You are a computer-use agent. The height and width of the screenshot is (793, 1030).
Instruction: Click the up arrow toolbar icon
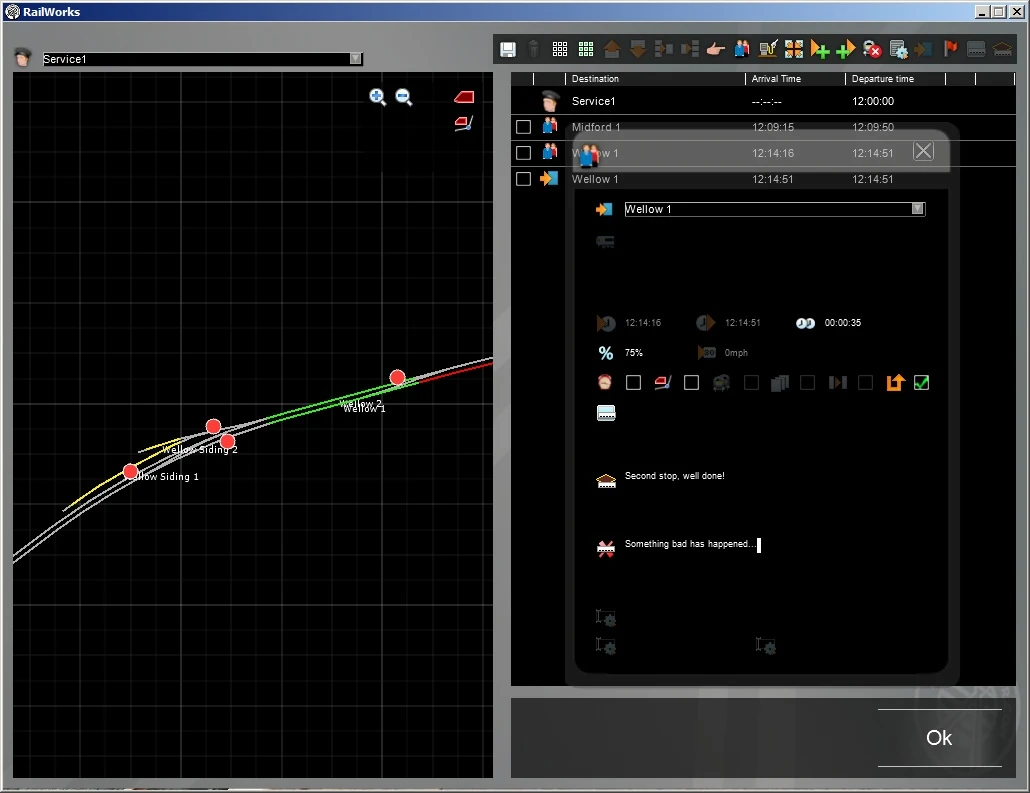612,49
